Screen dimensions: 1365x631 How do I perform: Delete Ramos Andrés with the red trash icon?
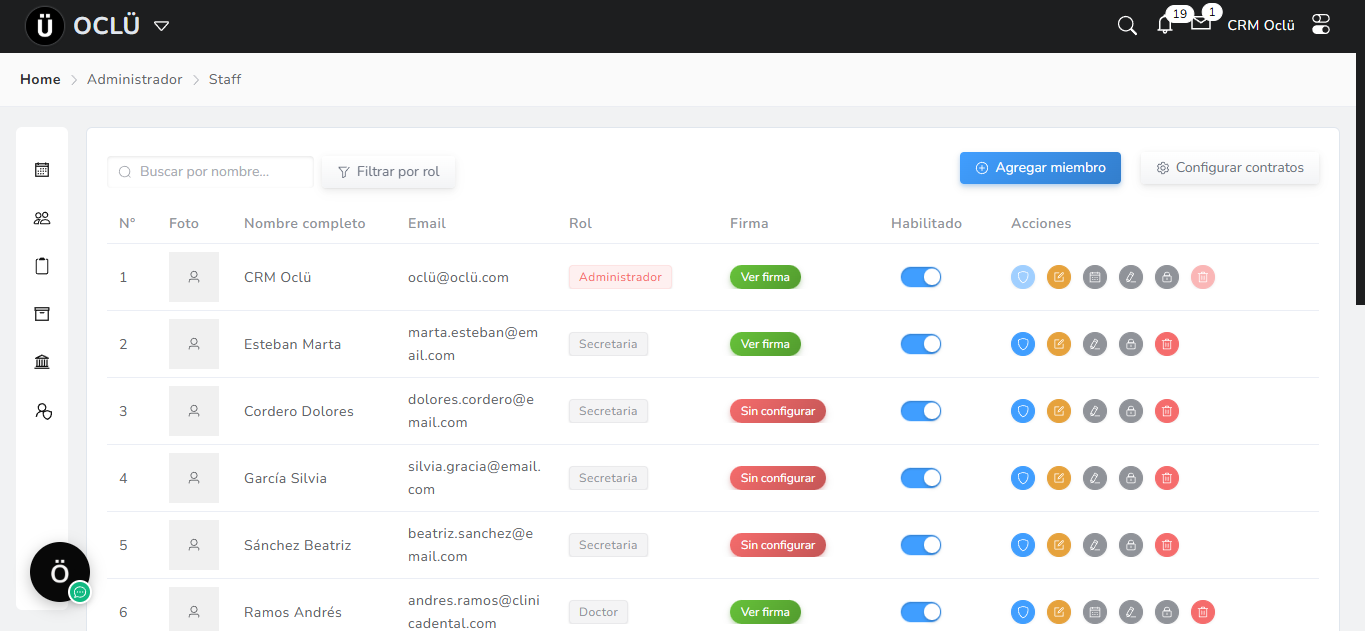[x=1203, y=612]
